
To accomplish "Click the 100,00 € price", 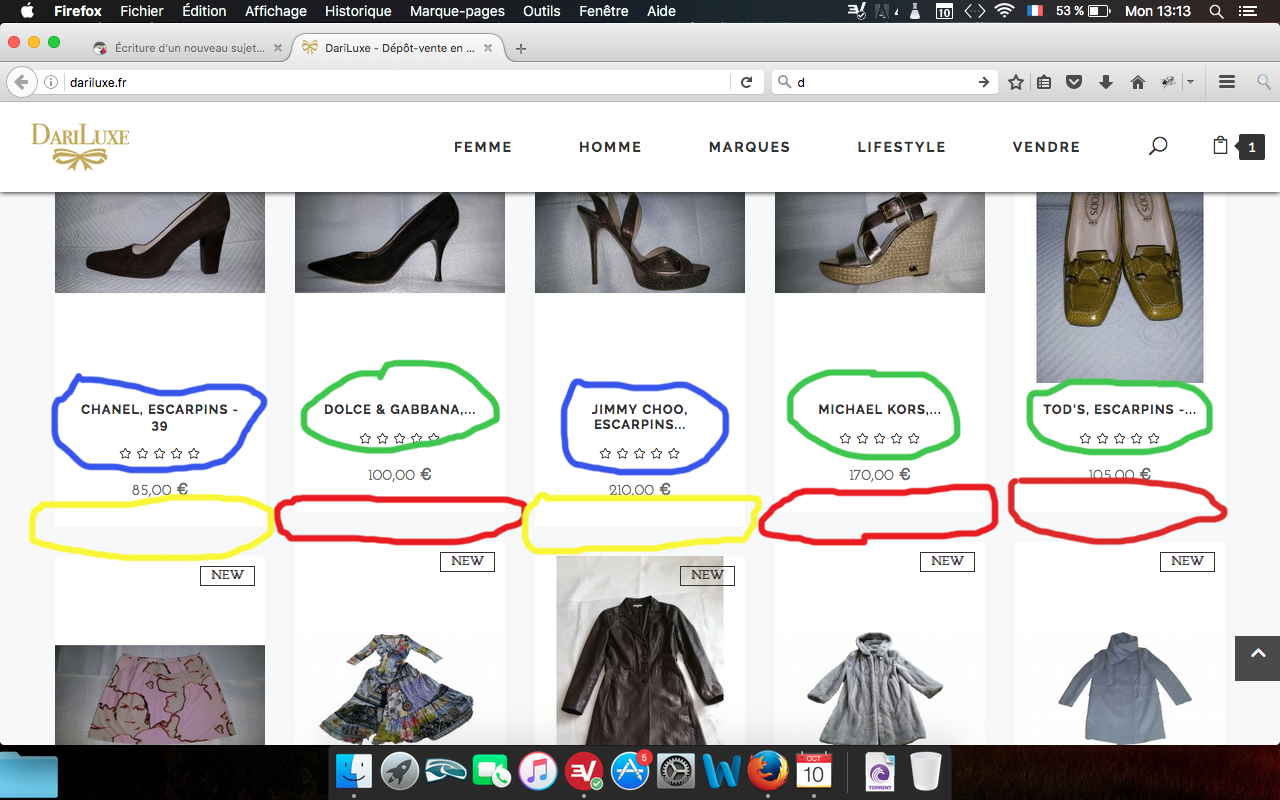I will pyautogui.click(x=400, y=475).
